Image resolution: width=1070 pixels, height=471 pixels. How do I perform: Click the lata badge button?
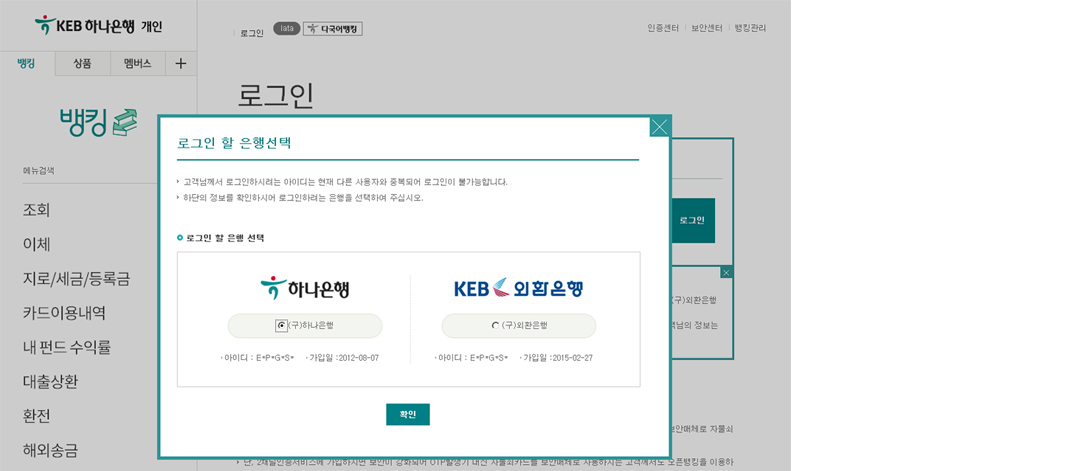[x=287, y=29]
